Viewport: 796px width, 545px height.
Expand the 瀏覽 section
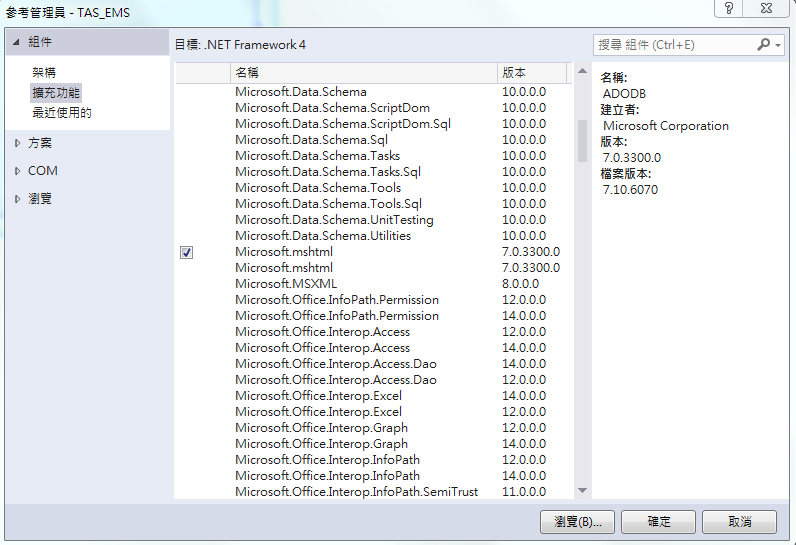pyautogui.click(x=17, y=199)
